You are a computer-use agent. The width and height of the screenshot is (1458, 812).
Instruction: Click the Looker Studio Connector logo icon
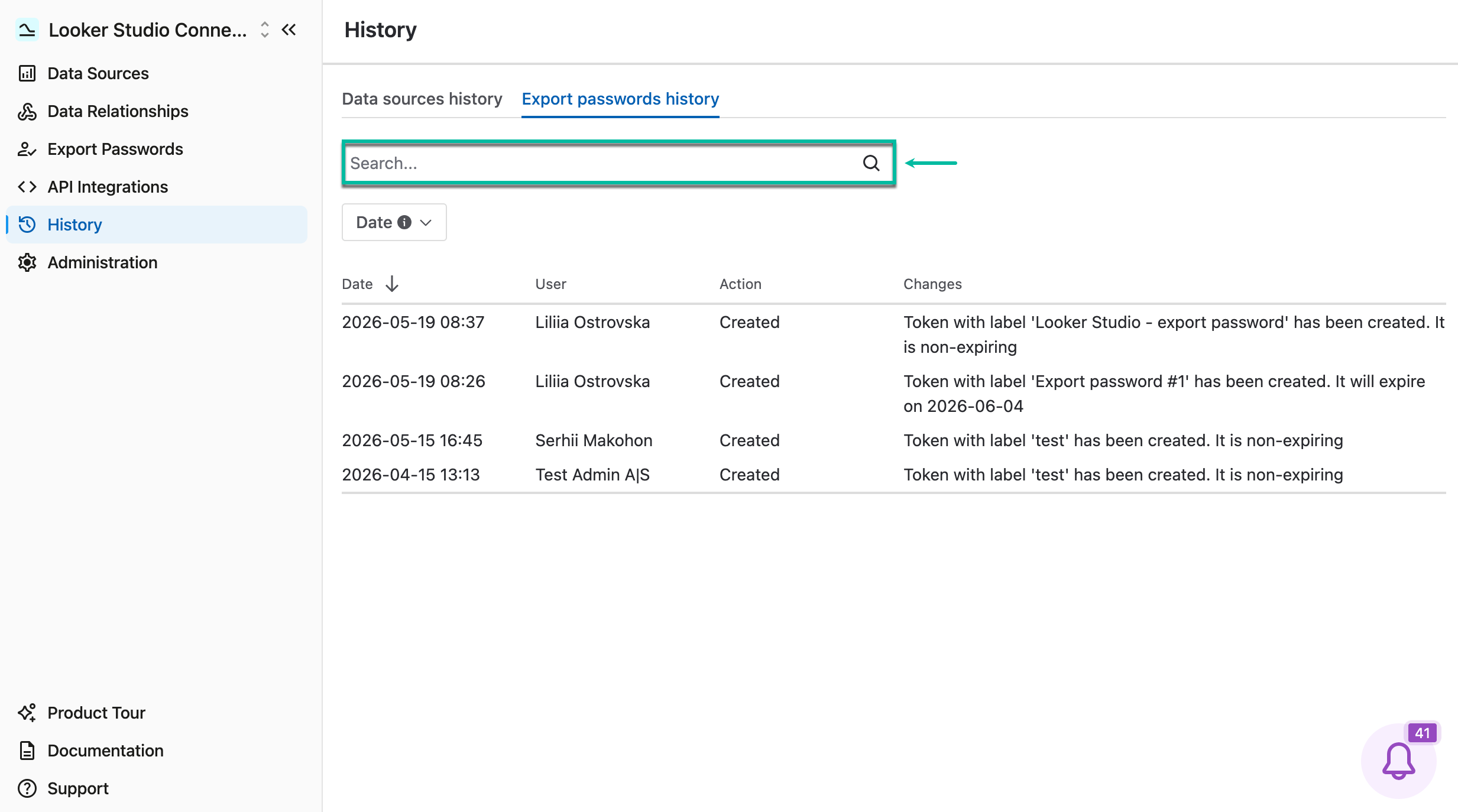point(27,30)
